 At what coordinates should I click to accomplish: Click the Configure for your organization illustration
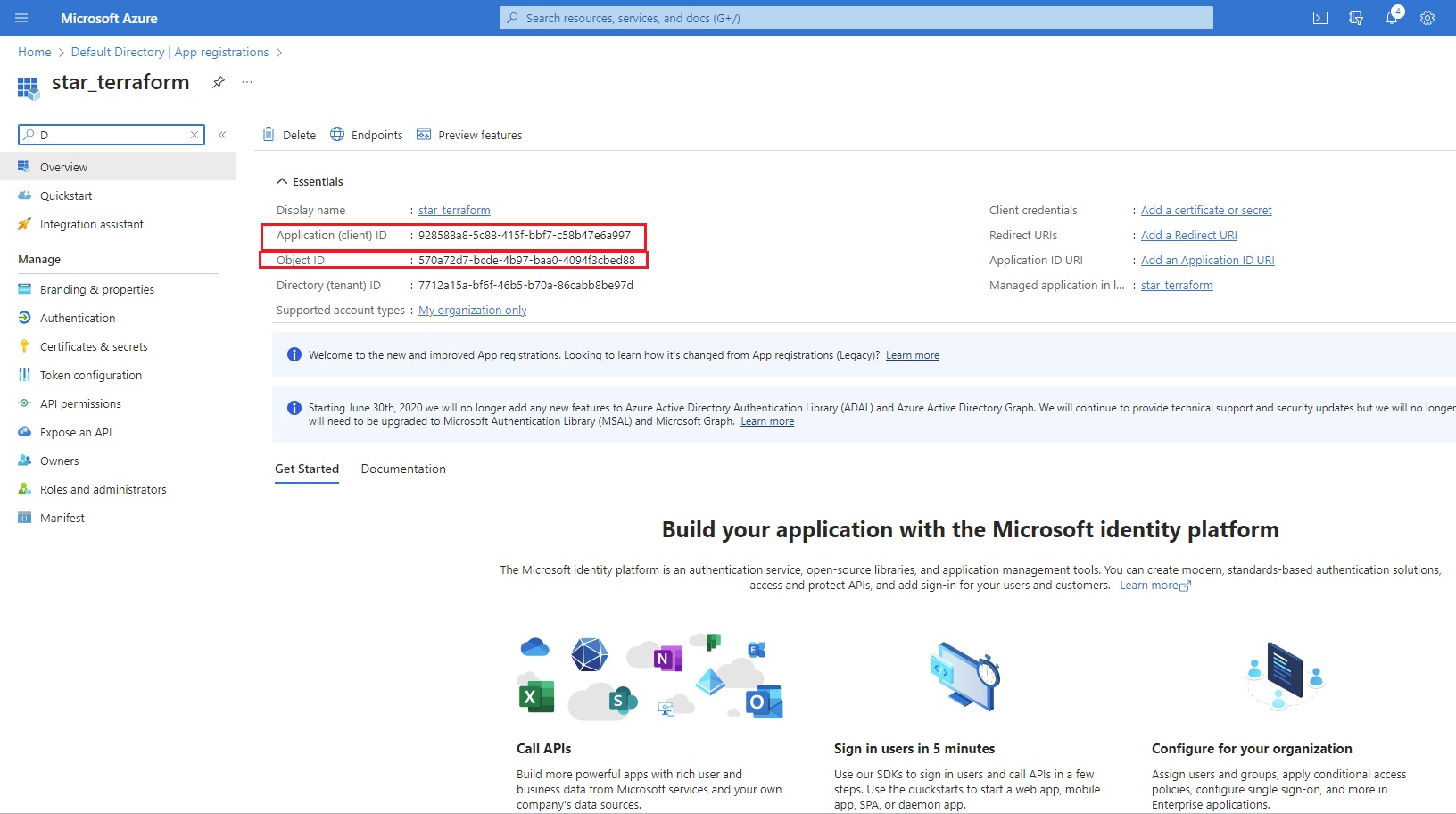[x=1285, y=677]
